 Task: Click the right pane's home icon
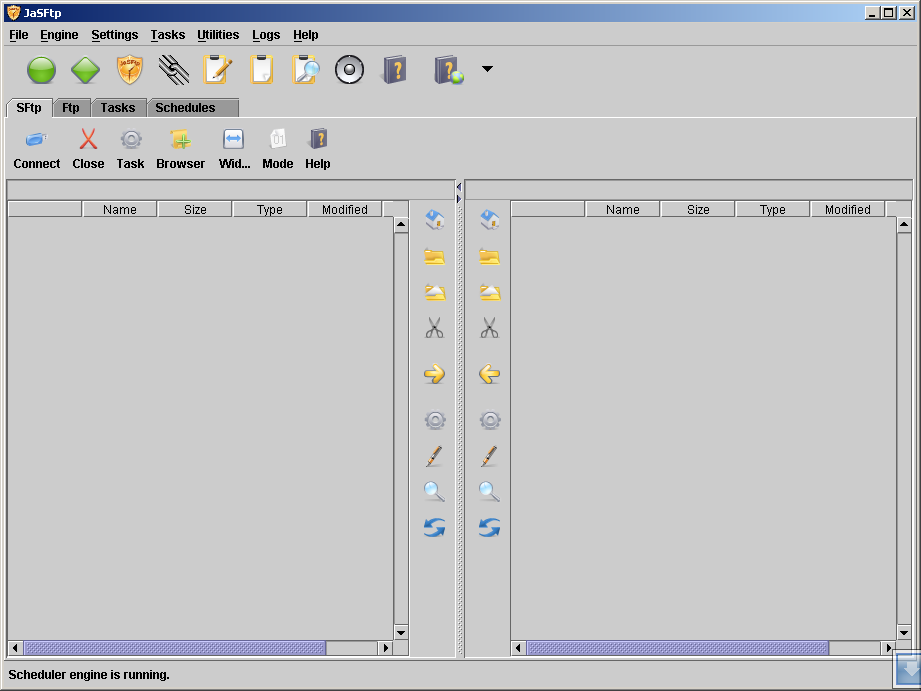tap(490, 220)
